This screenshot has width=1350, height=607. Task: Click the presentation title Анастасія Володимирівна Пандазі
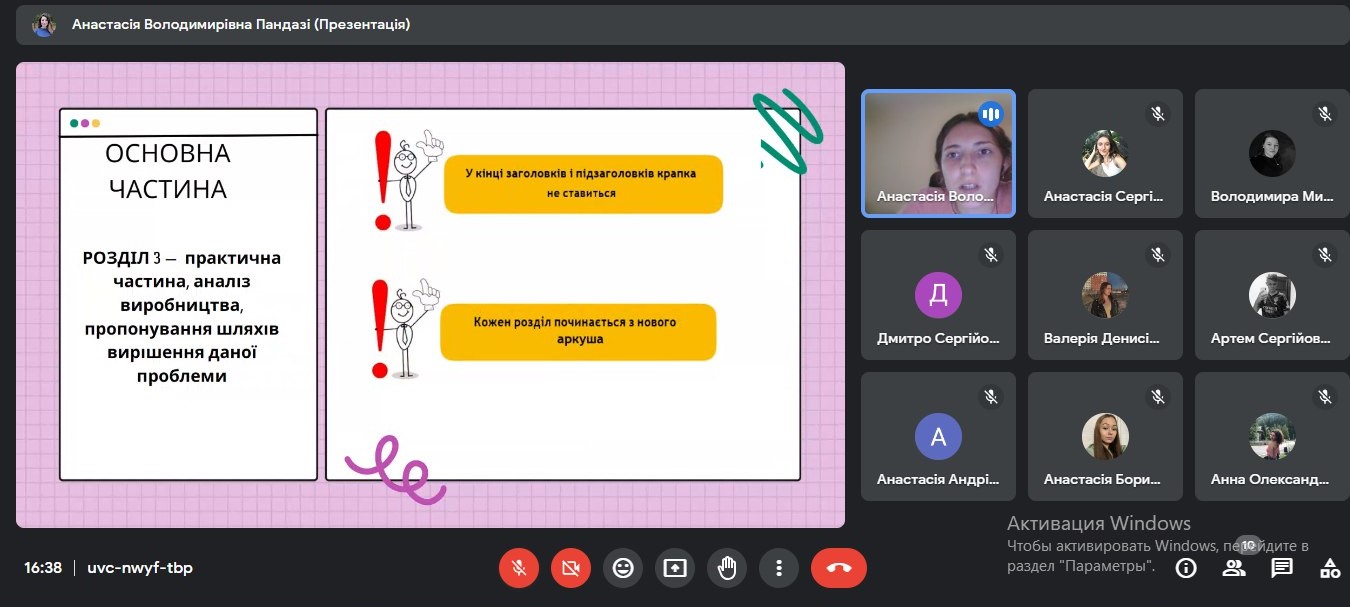pyautogui.click(x=240, y=24)
